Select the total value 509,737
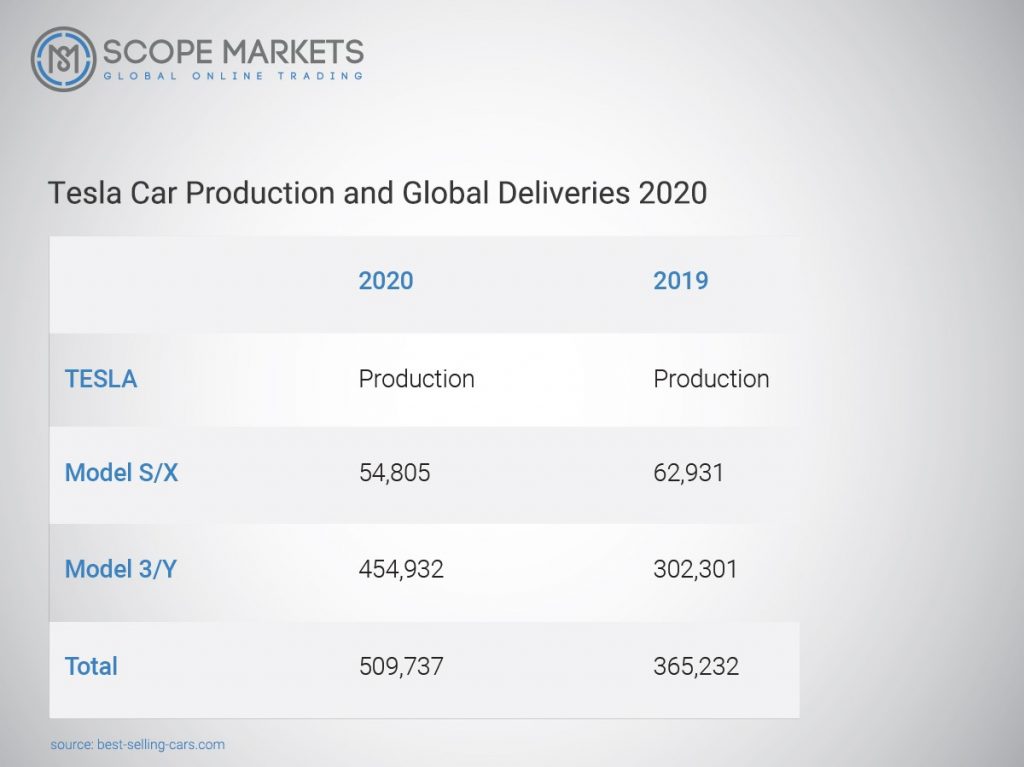Image resolution: width=1024 pixels, height=767 pixels. click(x=401, y=666)
